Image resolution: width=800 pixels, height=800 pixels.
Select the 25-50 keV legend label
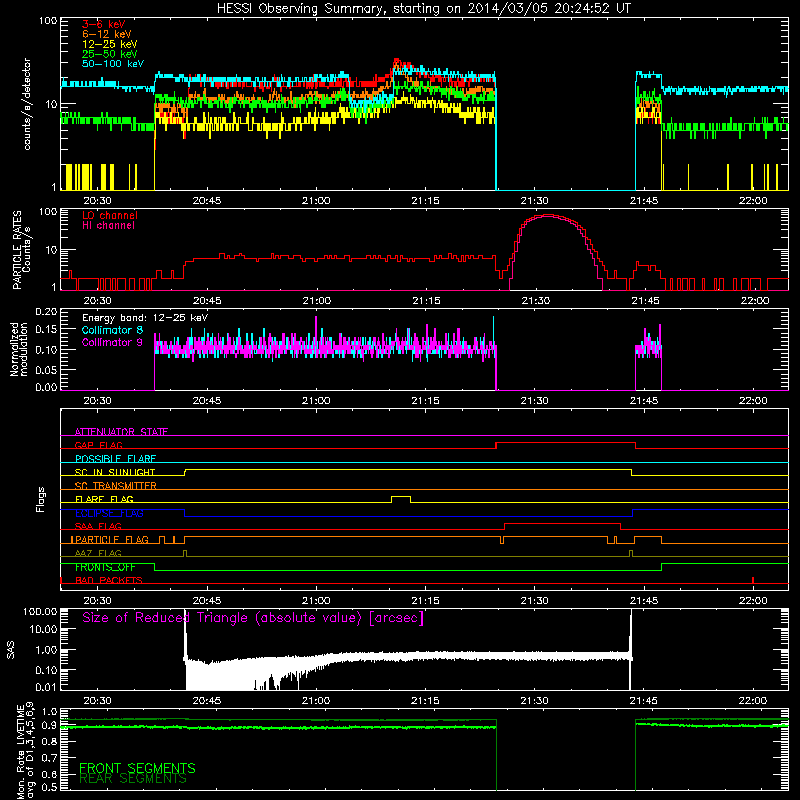(x=110, y=54)
